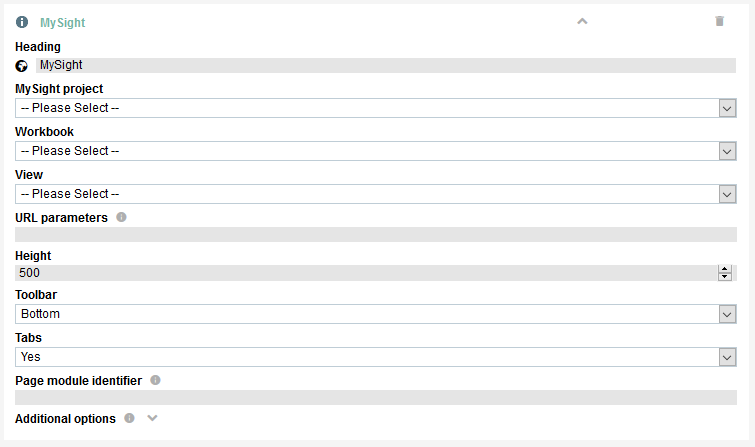Show the URL parameters info tooltip icon
Screen dimensions: 755x447
[x=121, y=217]
